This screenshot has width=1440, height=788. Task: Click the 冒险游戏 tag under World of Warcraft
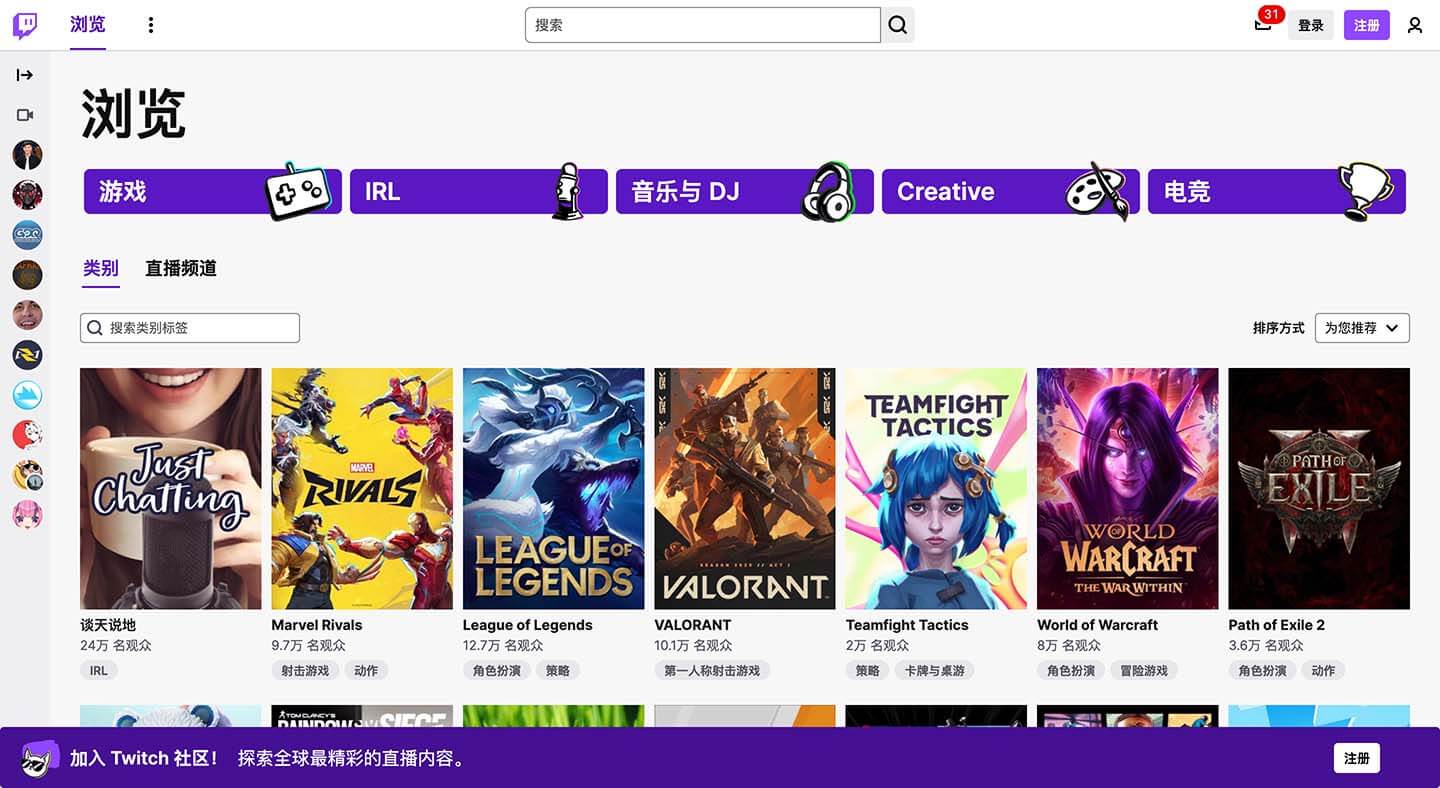click(x=1144, y=671)
